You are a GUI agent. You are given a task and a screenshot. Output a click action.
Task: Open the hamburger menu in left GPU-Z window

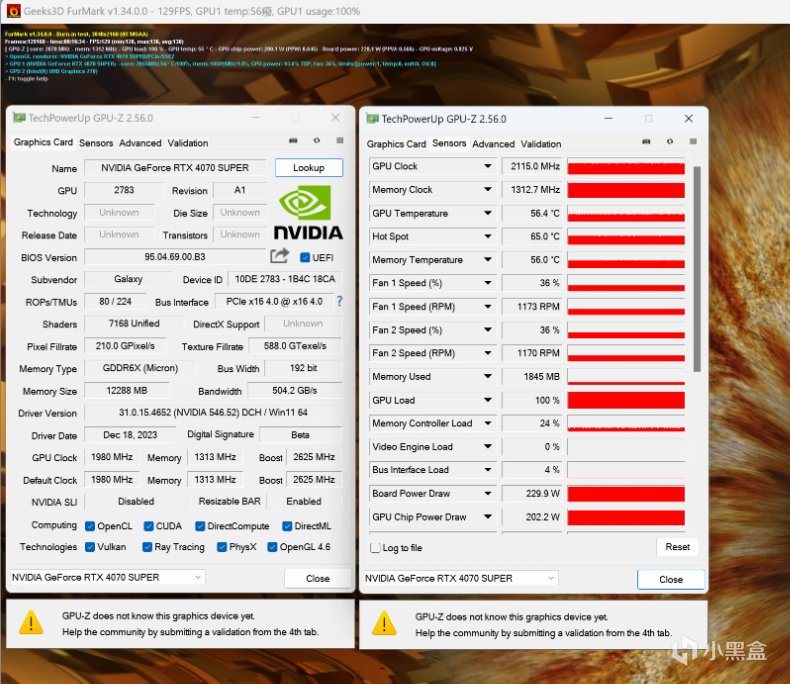340,141
